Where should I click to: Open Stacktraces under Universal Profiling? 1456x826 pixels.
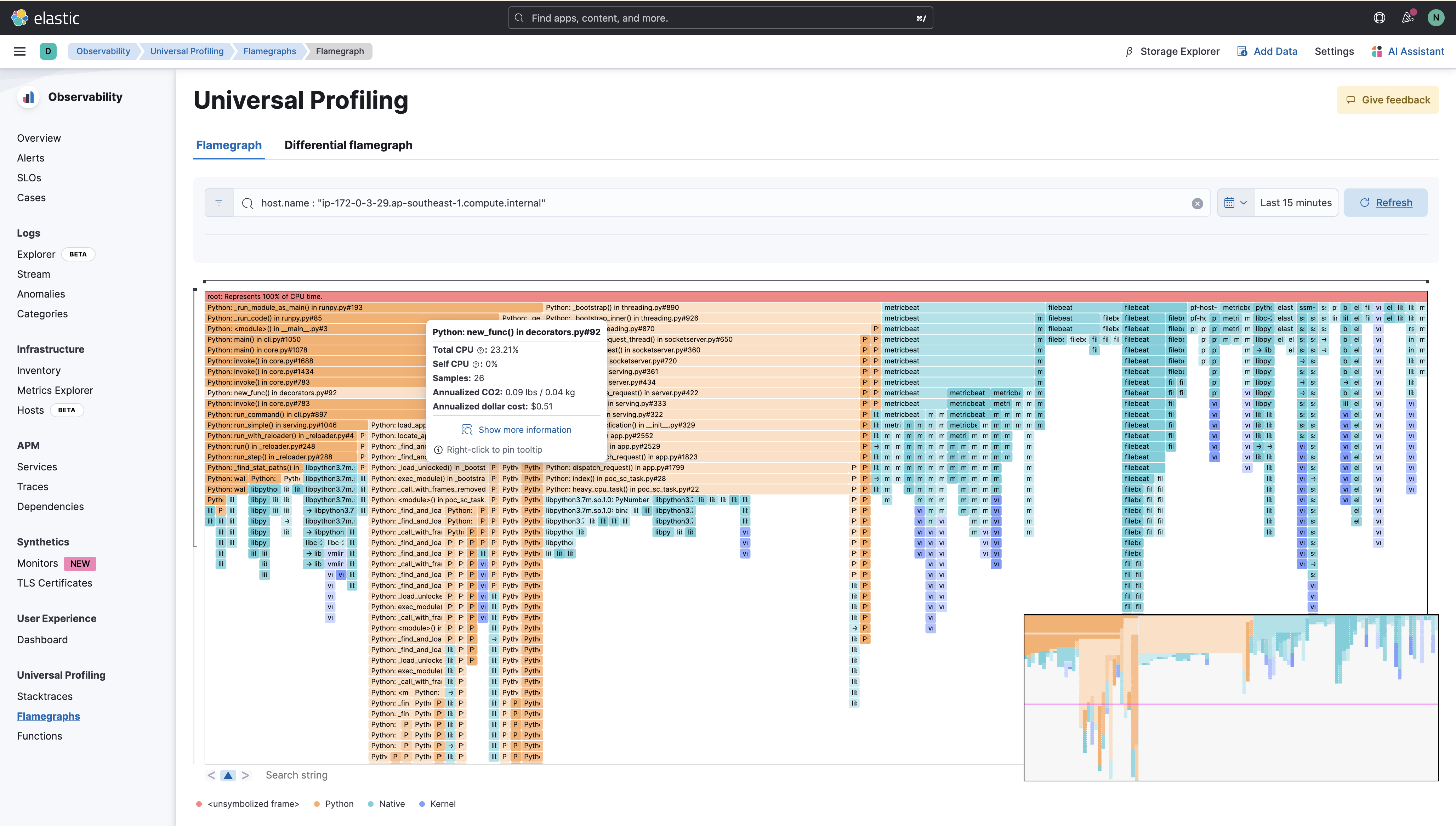[x=44, y=696]
